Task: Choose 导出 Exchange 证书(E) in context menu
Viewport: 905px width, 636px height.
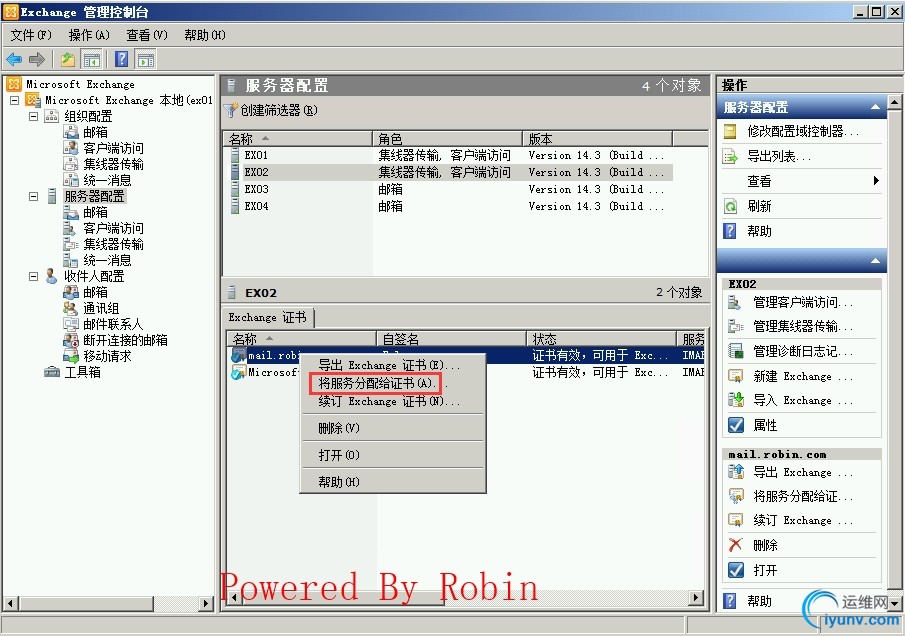Action: pos(392,365)
